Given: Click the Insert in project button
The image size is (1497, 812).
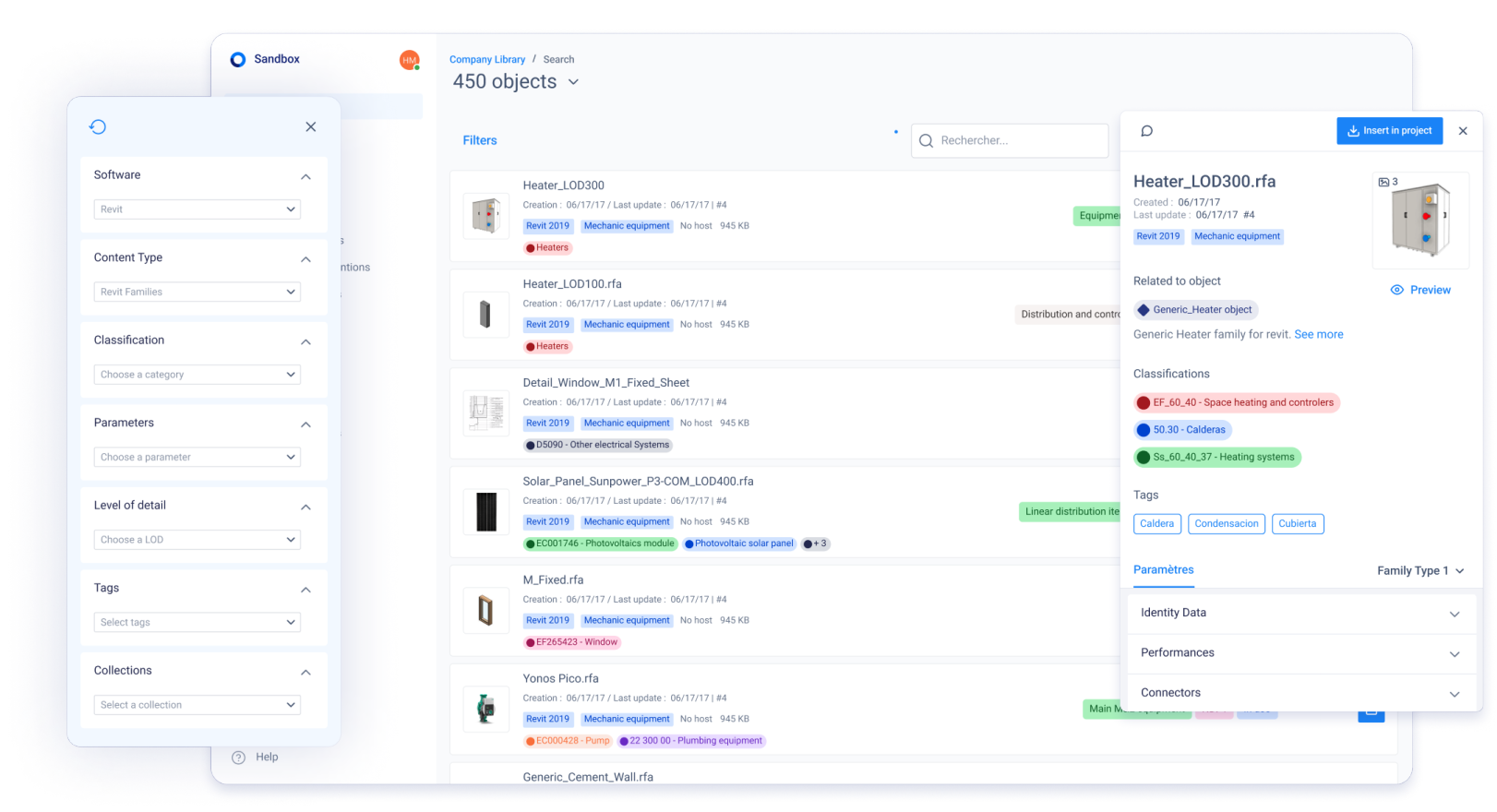Looking at the screenshot, I should pos(1389,131).
